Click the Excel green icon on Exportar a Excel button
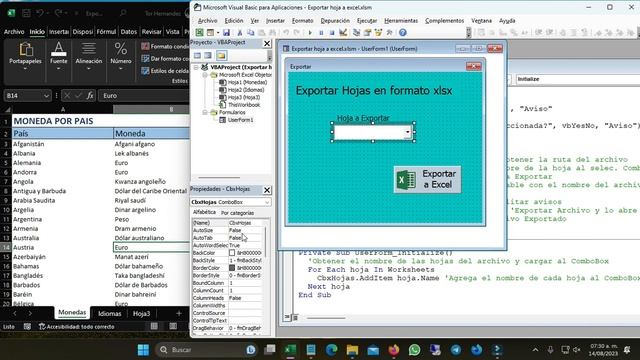This screenshot has height=360, width=640. [x=407, y=180]
